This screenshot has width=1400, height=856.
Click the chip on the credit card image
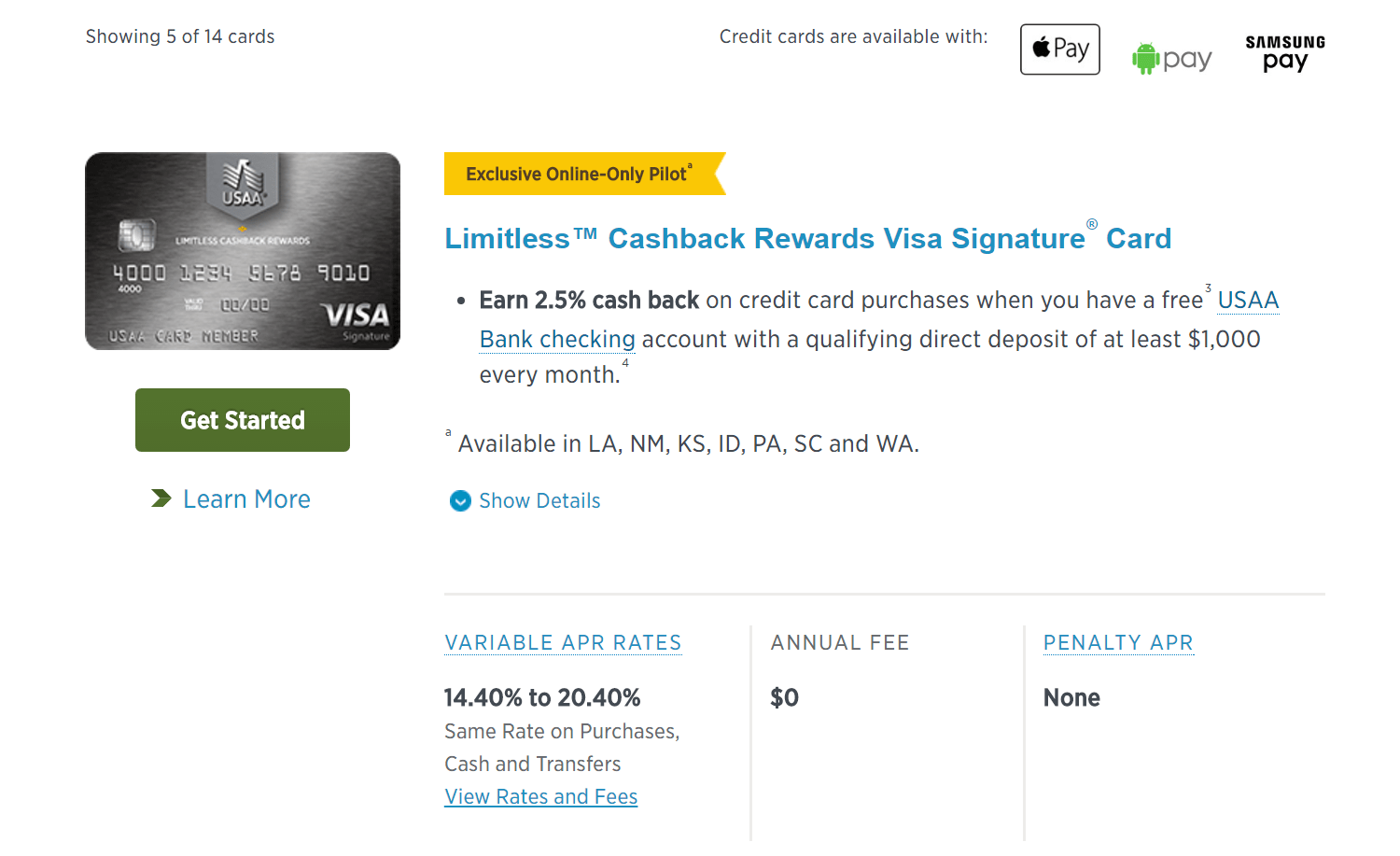tap(136, 235)
